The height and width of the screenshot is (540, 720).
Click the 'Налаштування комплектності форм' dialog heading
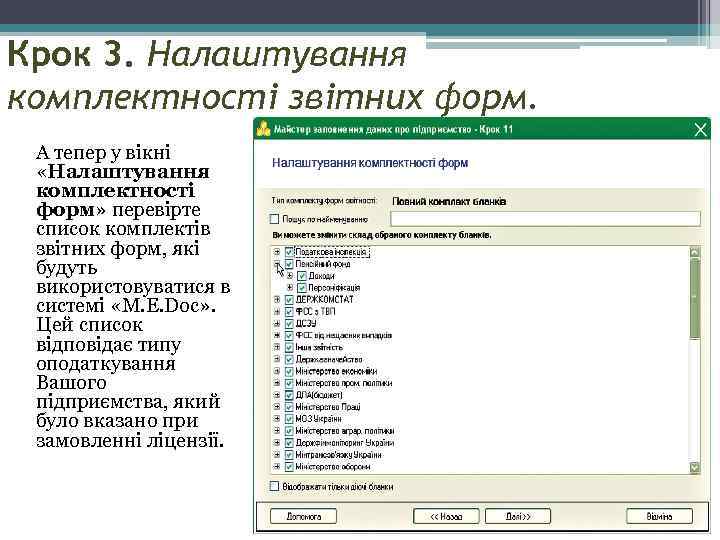370,163
